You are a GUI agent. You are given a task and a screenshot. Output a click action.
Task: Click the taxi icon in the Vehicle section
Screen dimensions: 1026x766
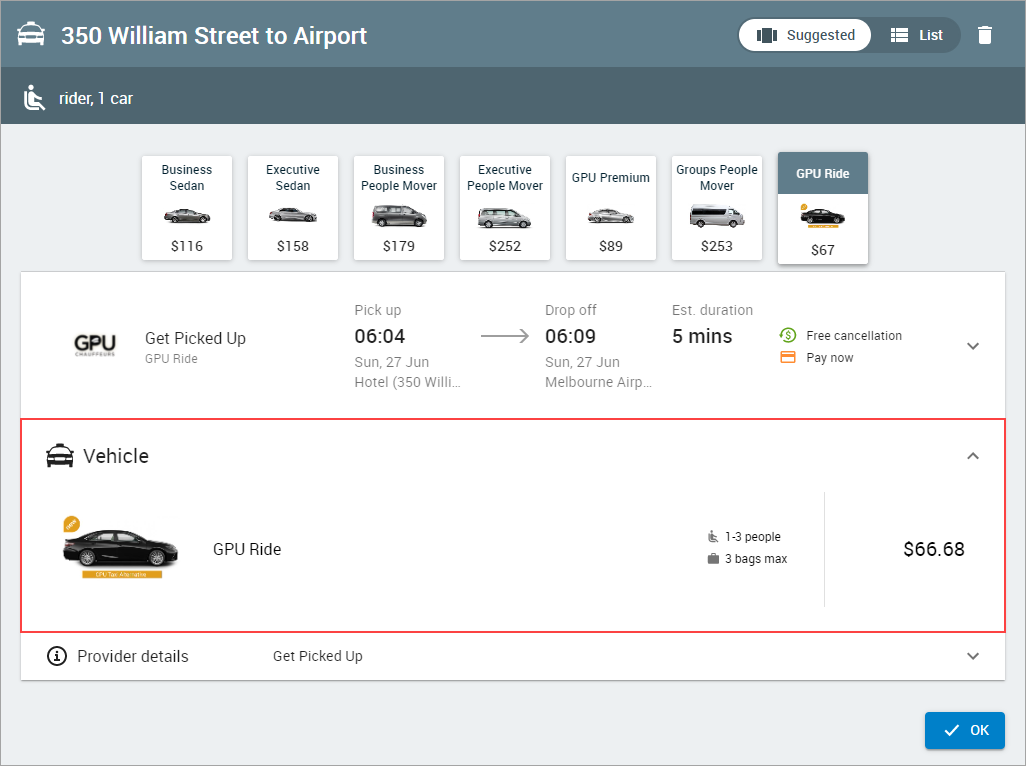point(60,456)
